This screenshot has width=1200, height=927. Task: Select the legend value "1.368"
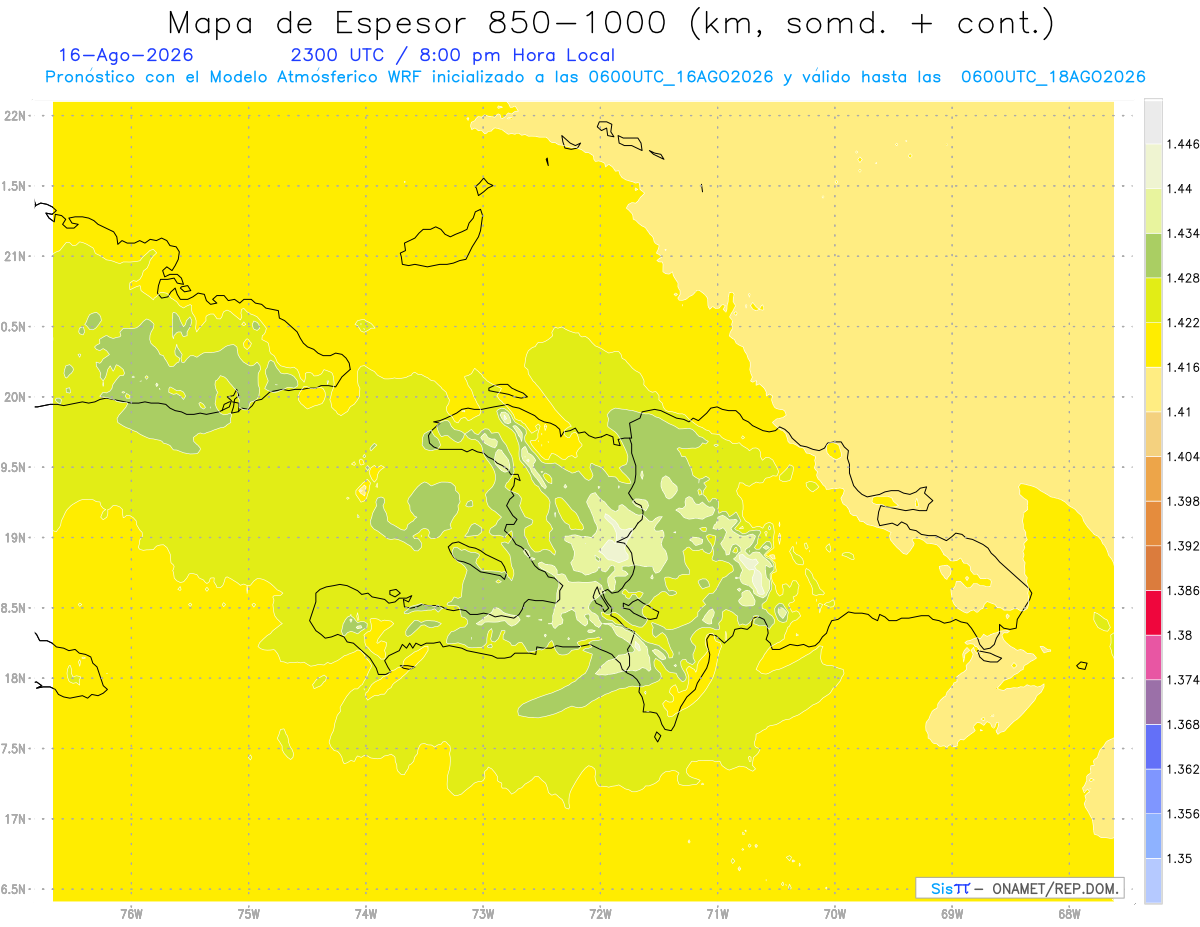point(1182,724)
